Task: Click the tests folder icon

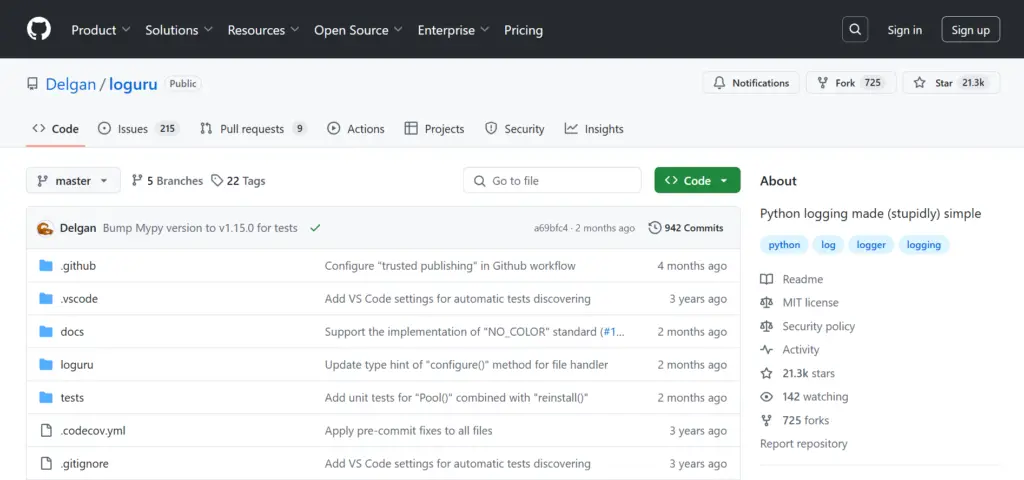Action: point(46,397)
